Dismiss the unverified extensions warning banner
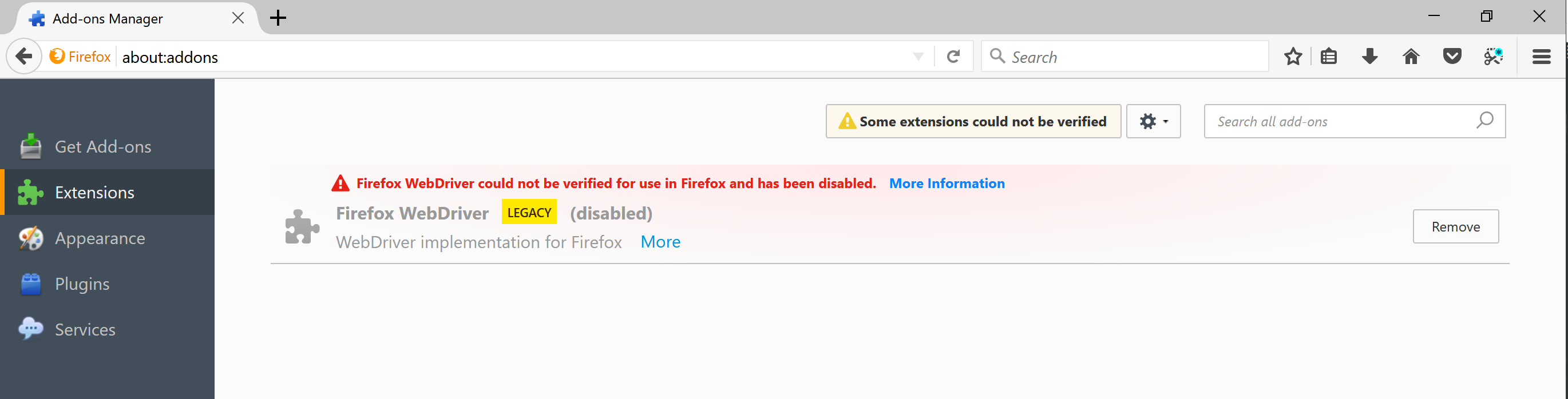The width and height of the screenshot is (1568, 399). click(972, 121)
